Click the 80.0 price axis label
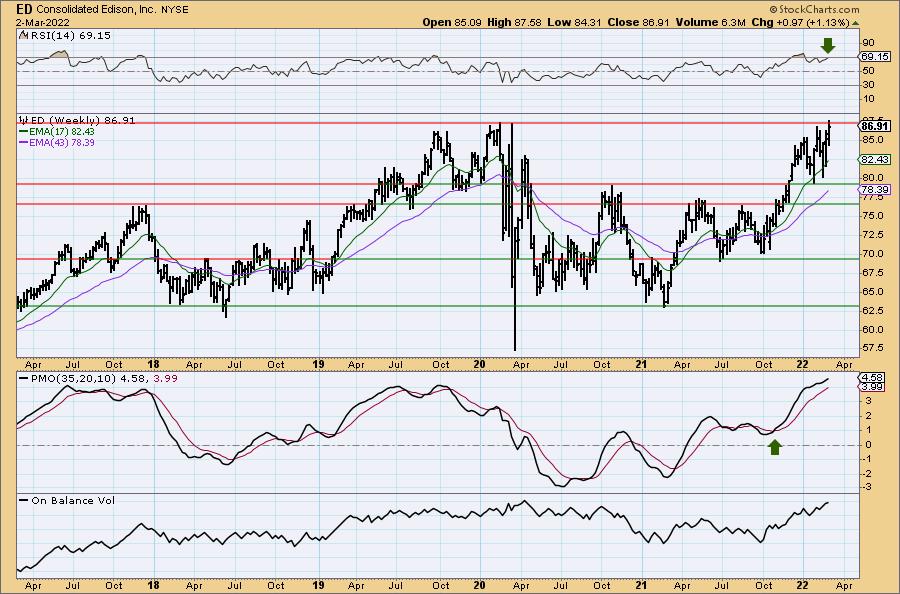Image resolution: width=900 pixels, height=594 pixels. coord(874,178)
